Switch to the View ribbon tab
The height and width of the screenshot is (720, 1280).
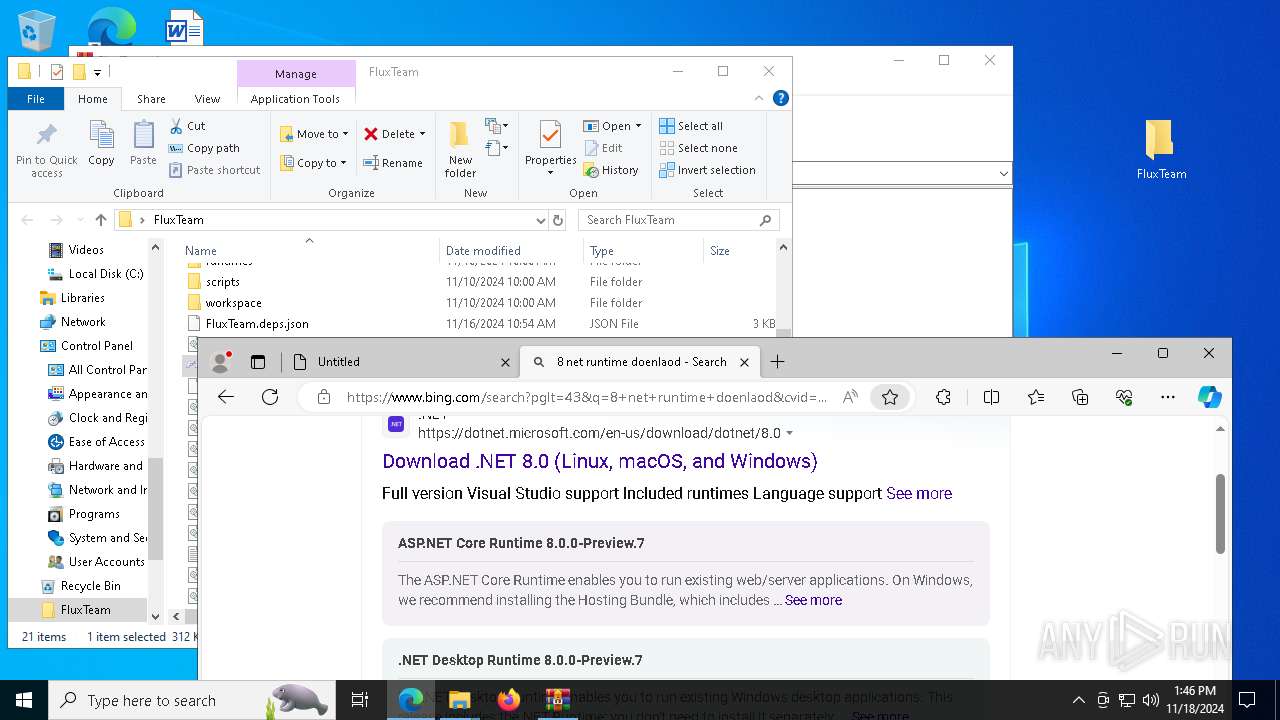click(207, 99)
